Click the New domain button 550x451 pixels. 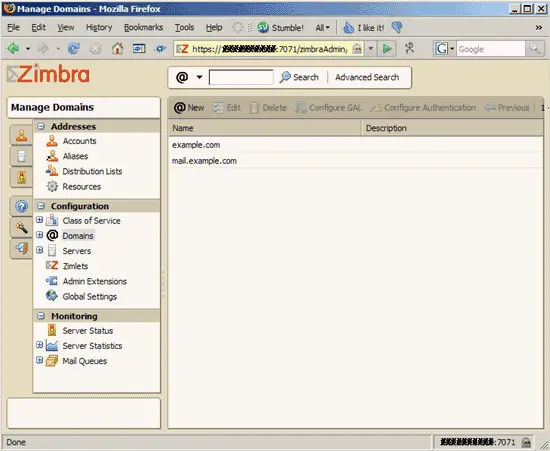[189, 108]
